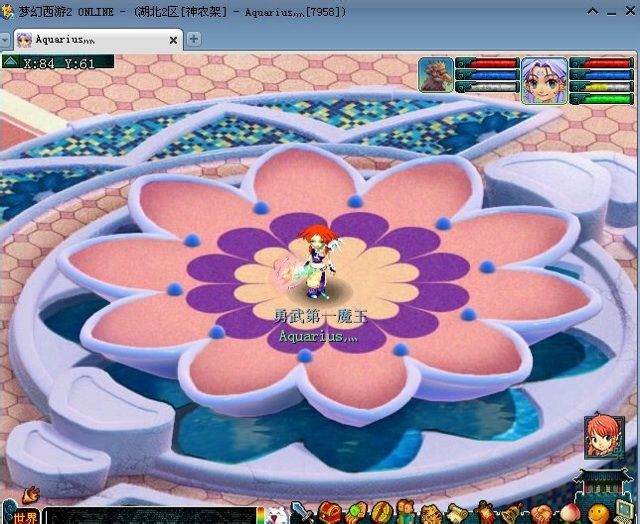Select the 世界 chat channel button

click(25, 516)
